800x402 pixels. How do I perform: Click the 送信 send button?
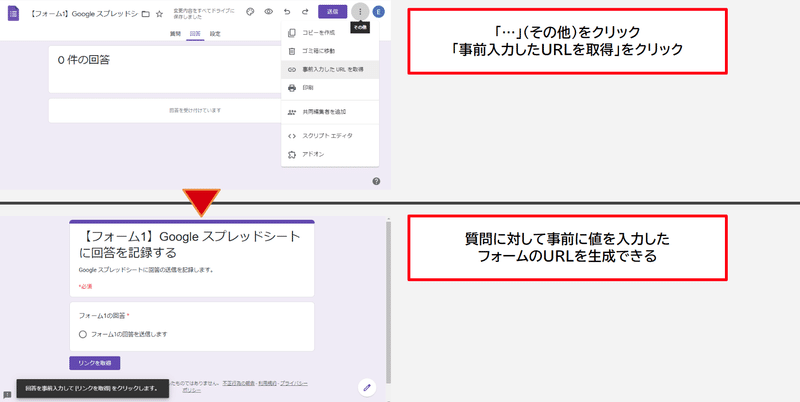click(332, 12)
